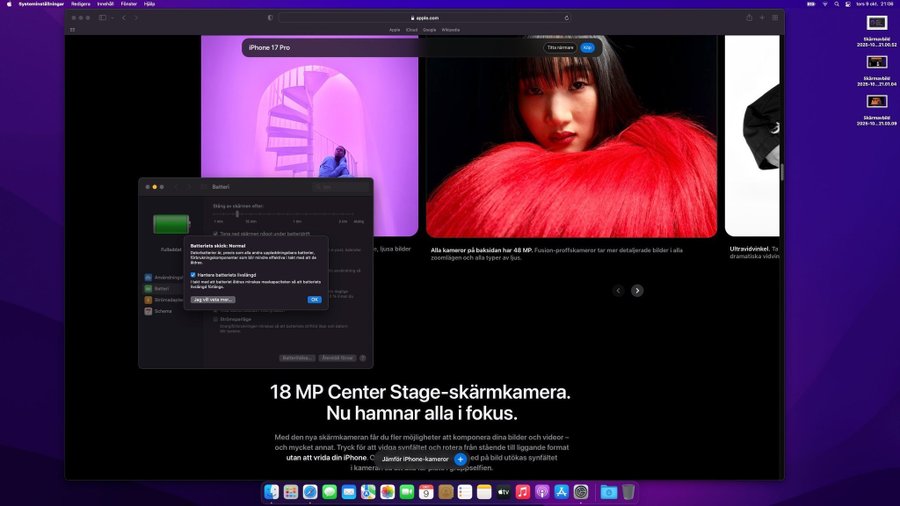The height and width of the screenshot is (506, 900).
Task: Expand the sidebar dropdown arrow in Safari
Action: tap(111, 17)
